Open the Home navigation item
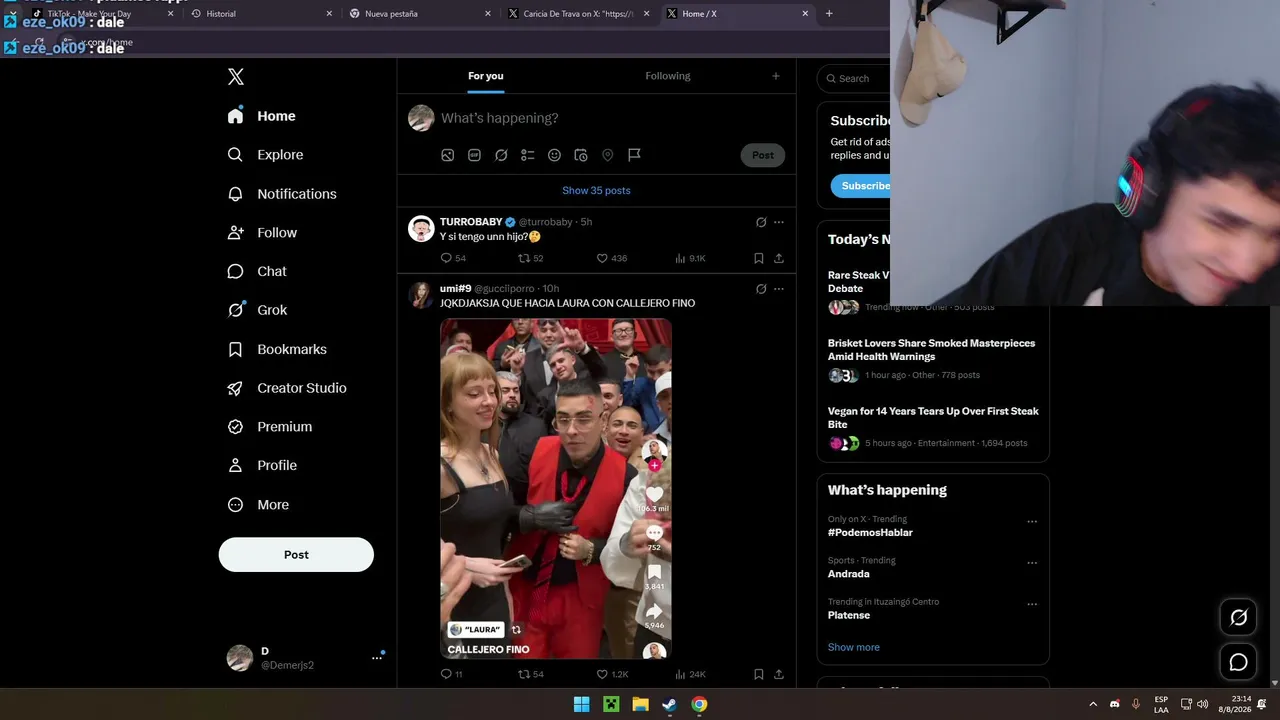 (x=261, y=116)
